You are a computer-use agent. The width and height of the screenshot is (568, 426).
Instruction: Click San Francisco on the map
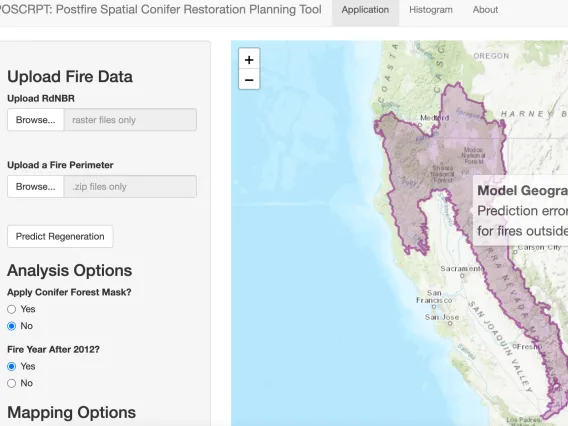[434, 297]
